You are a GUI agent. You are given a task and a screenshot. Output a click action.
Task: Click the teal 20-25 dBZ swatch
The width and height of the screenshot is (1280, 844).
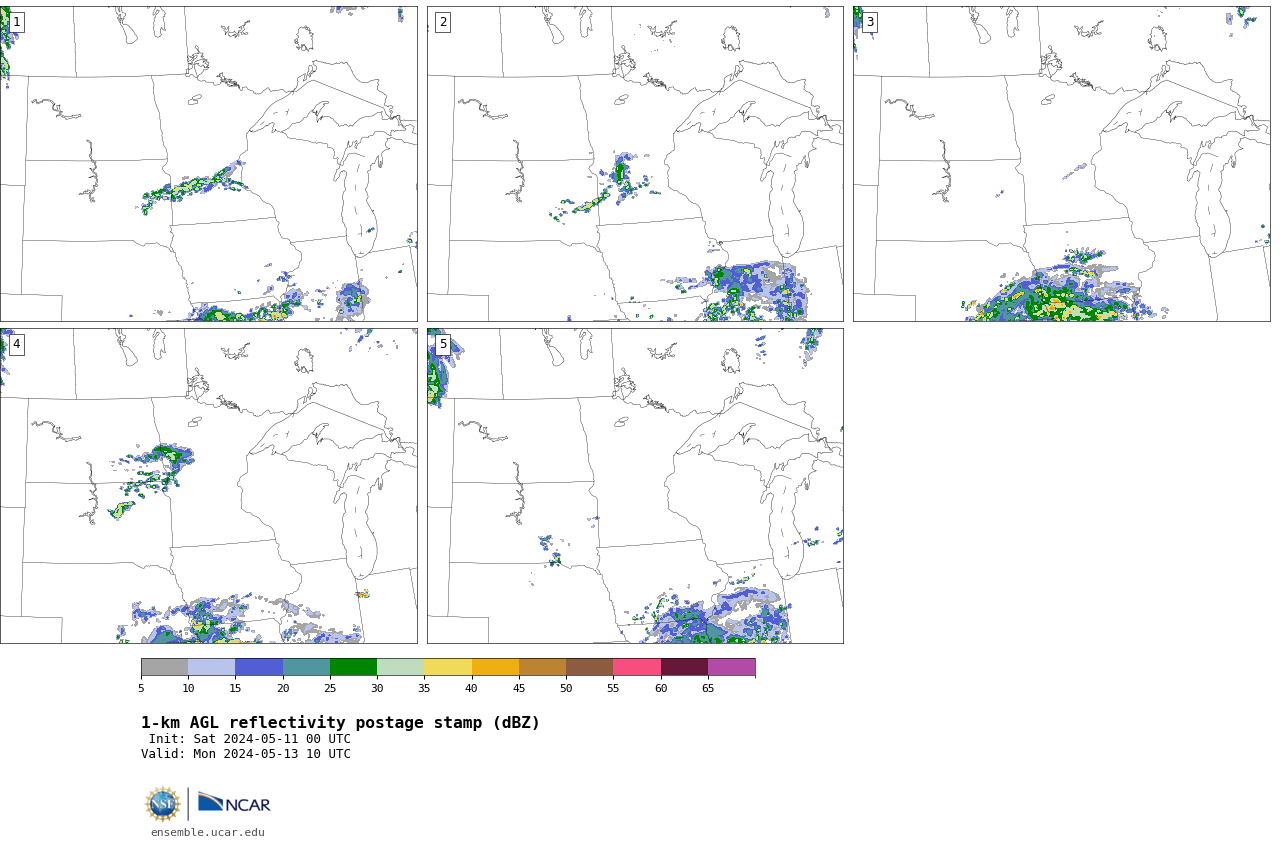click(306, 667)
